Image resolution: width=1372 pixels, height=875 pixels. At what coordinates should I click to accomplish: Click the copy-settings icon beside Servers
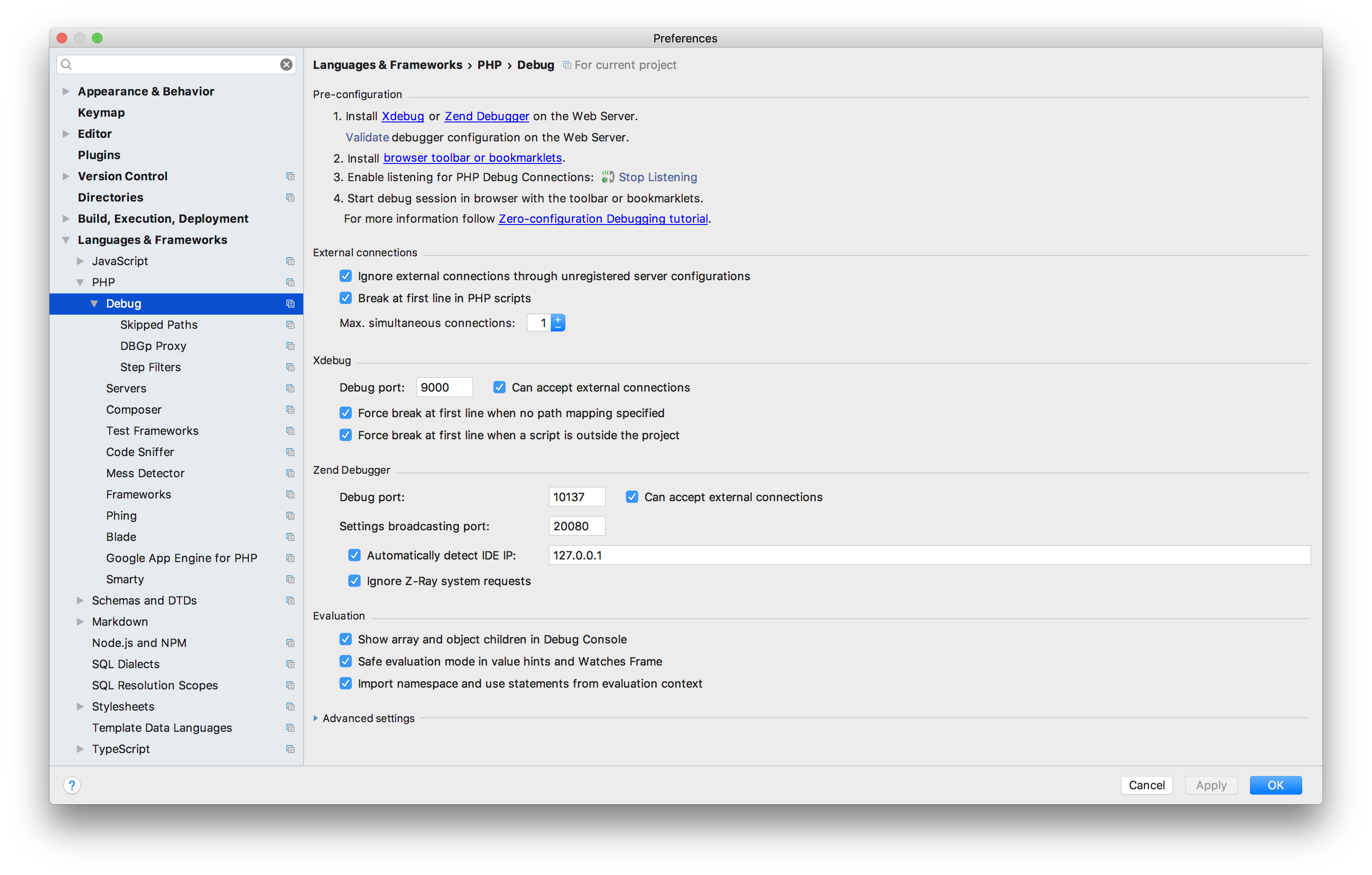[x=290, y=388]
